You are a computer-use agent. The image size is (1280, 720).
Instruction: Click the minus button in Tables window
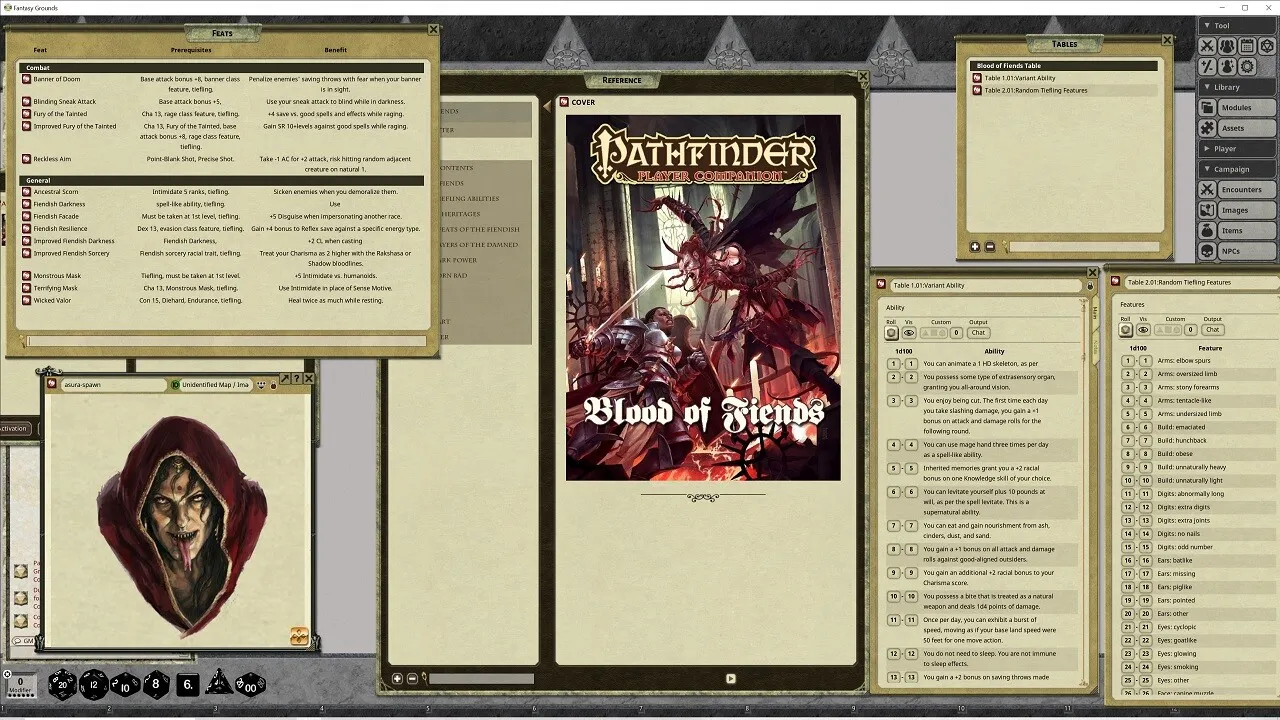pyautogui.click(x=990, y=247)
